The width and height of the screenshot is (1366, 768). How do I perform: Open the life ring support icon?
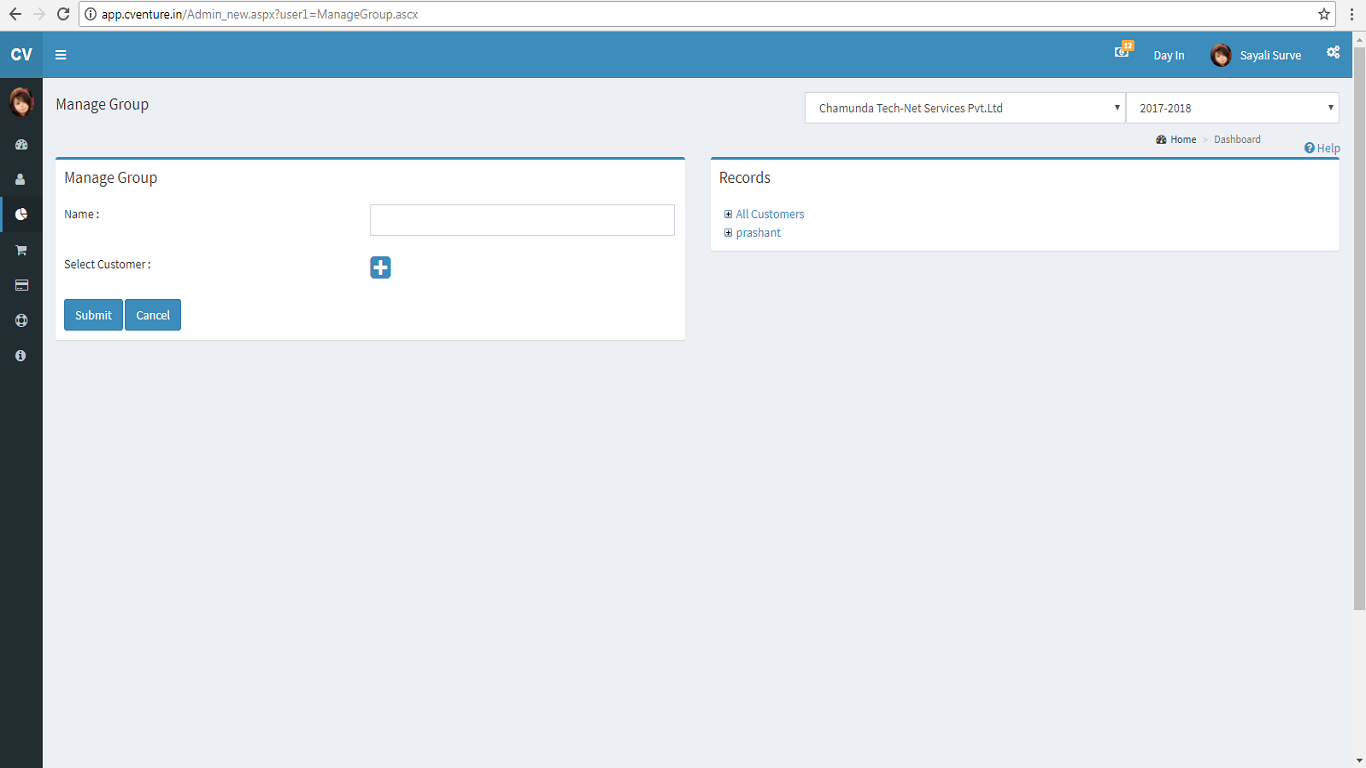(20, 321)
